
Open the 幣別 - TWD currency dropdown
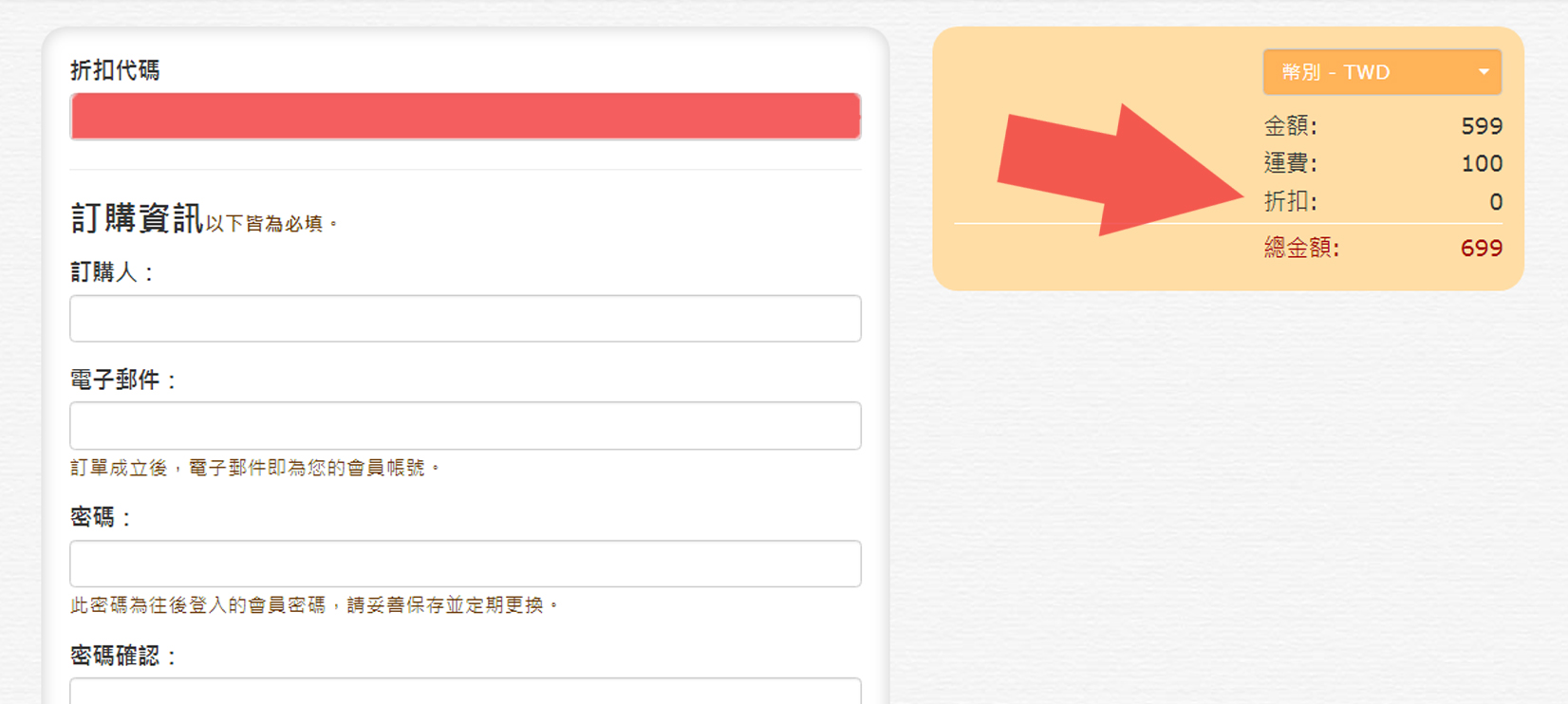[x=1382, y=72]
